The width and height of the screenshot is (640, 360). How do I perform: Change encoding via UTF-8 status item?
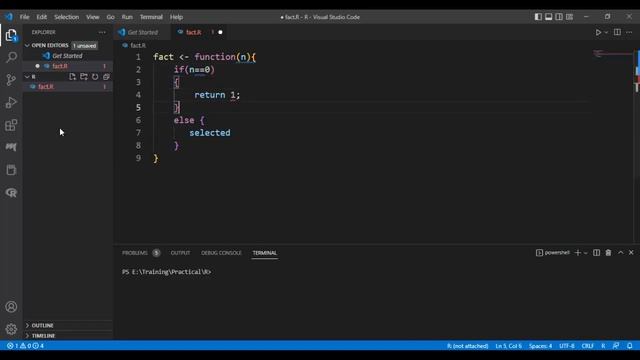567,346
